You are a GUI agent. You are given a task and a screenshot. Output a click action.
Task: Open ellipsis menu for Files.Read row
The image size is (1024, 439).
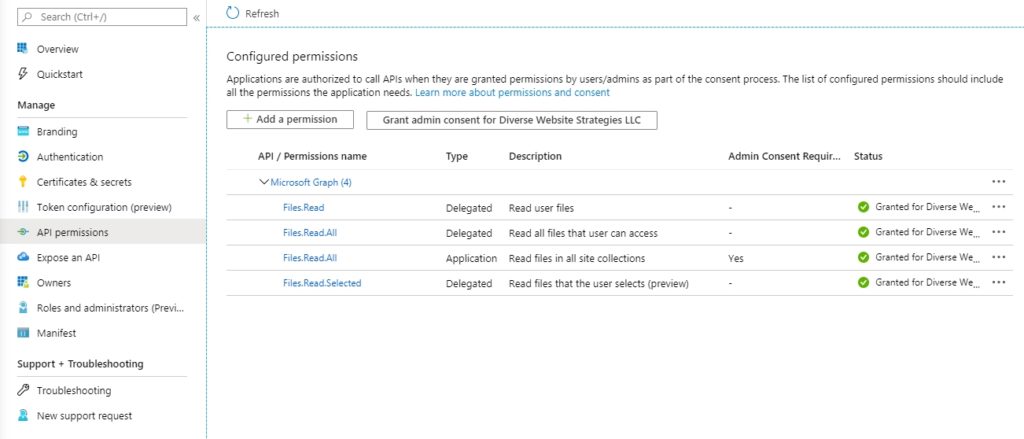coord(998,207)
